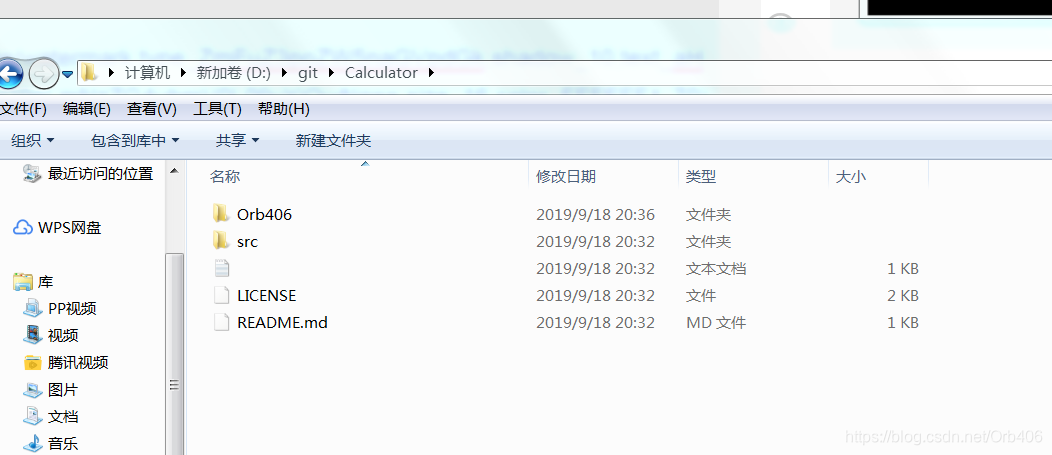Click the grayed Forward arrow button

44,73
